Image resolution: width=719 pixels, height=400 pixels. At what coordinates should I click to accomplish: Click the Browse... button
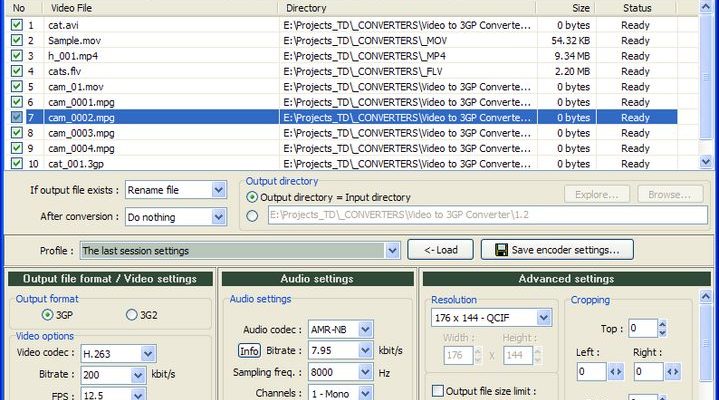[670, 194]
